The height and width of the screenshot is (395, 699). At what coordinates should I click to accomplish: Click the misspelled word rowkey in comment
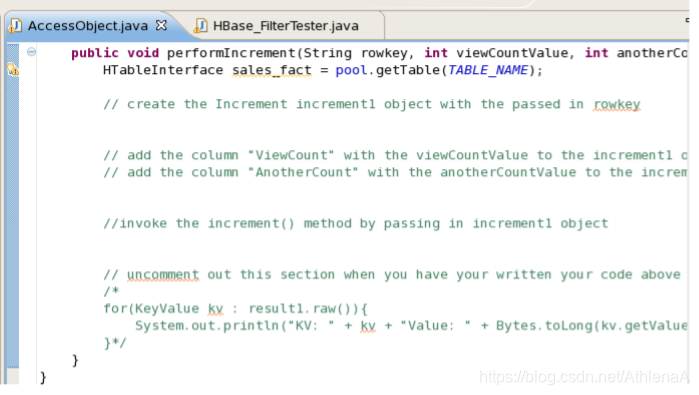pos(617,104)
